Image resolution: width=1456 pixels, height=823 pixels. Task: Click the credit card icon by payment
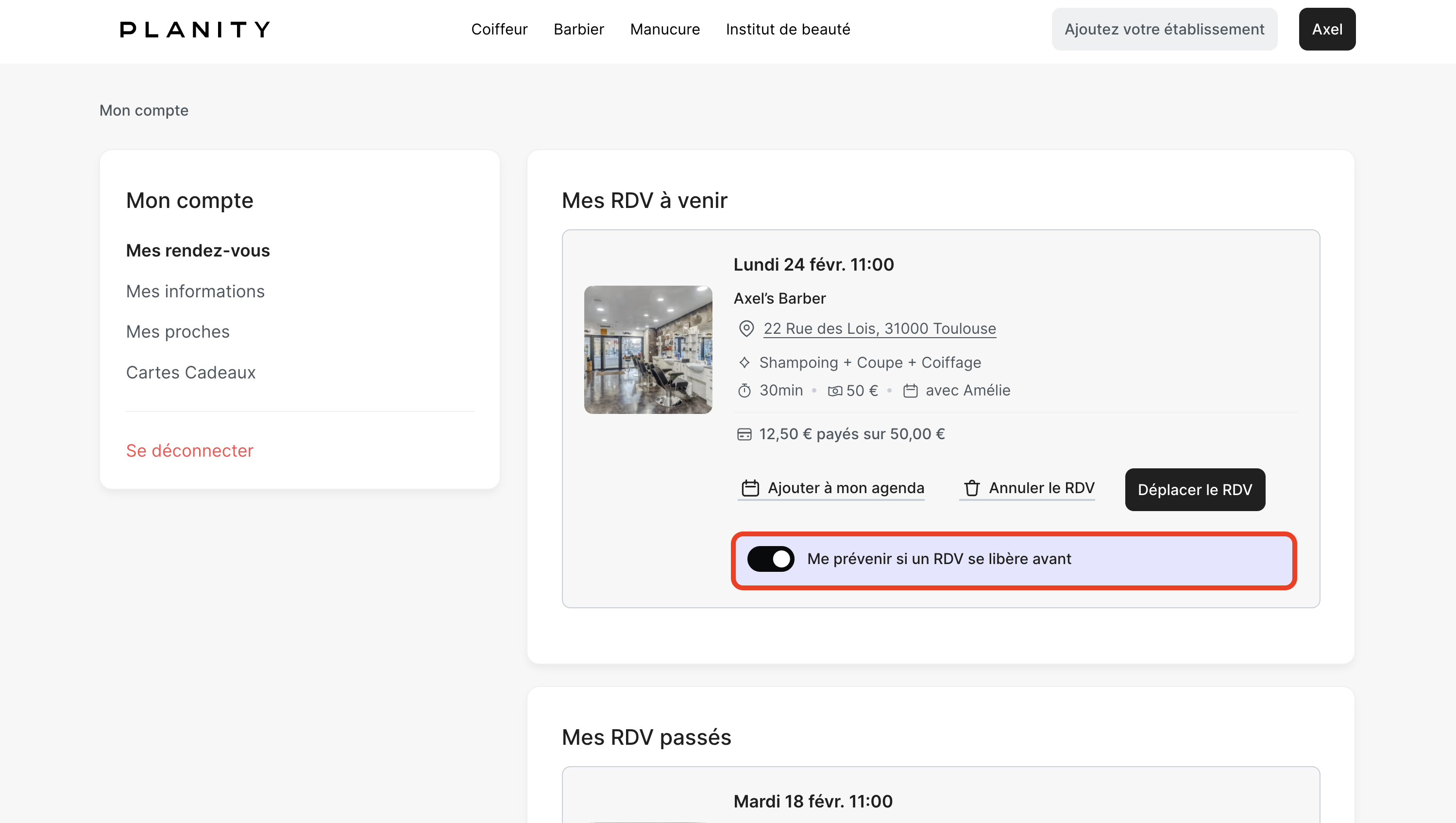tap(745, 434)
